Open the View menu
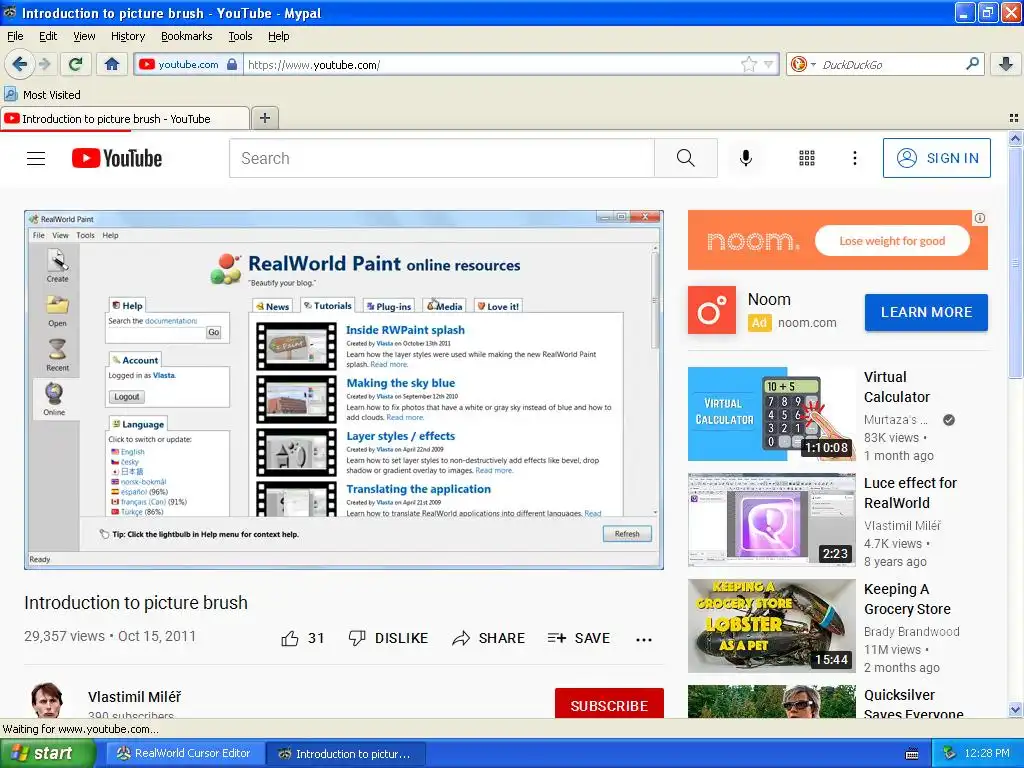This screenshot has height=768, width=1024. click(x=84, y=36)
